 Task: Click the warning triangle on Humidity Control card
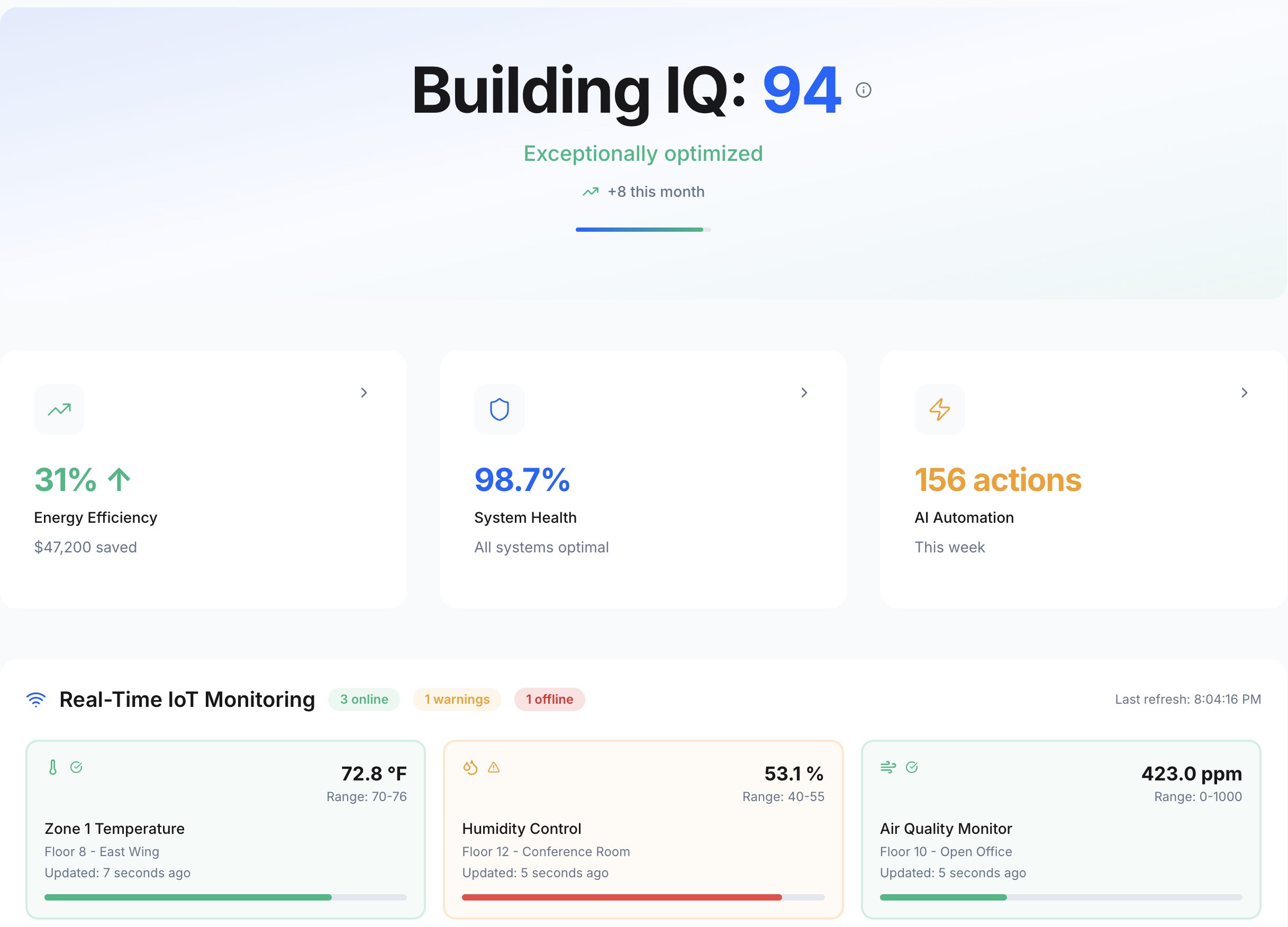(494, 768)
